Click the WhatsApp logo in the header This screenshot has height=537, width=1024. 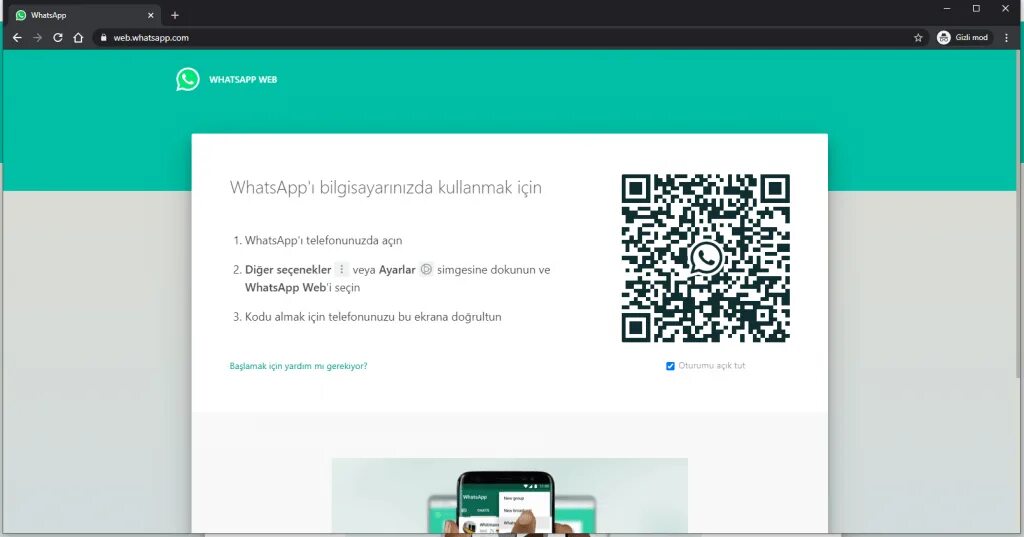pos(188,79)
